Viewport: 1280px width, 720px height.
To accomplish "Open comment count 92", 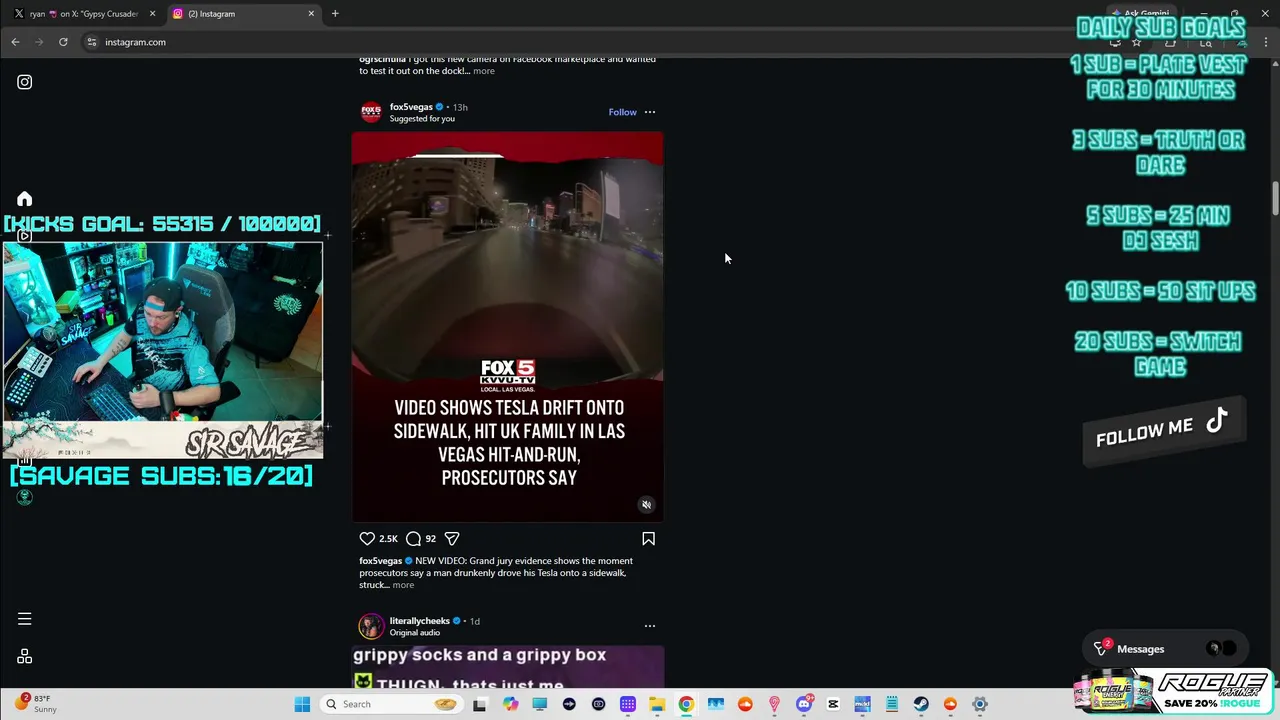I will click(430, 539).
